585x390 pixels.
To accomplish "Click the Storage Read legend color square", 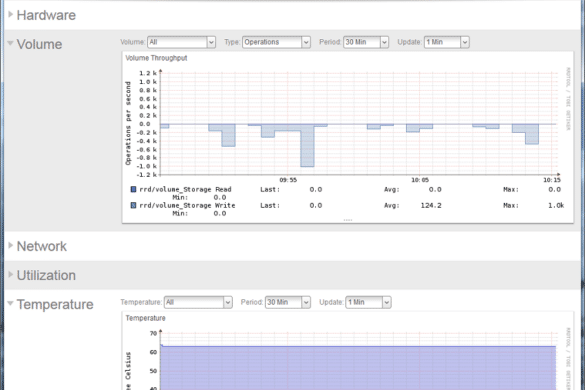I will (133, 189).
